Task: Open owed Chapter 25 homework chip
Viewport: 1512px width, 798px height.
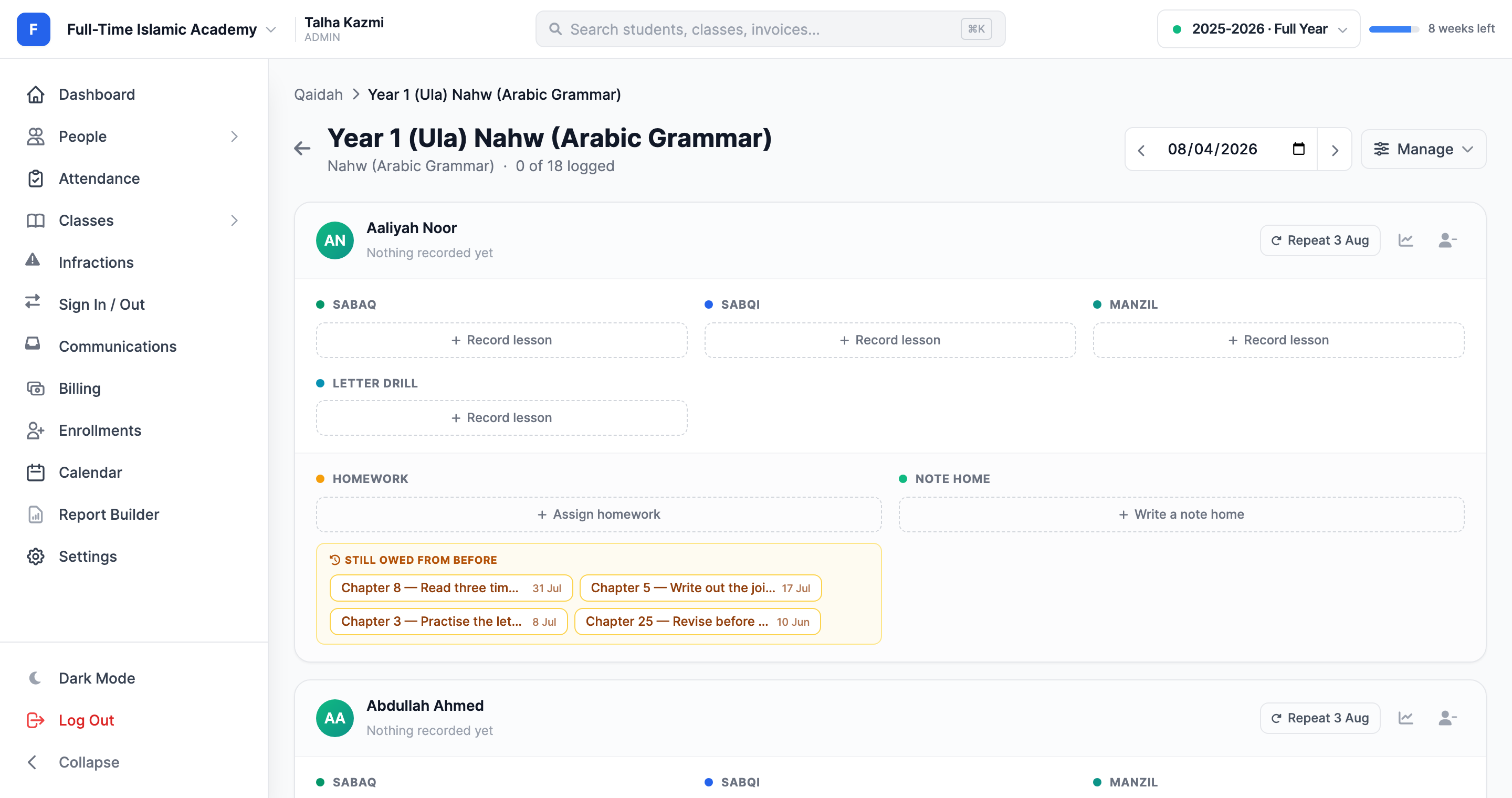Action: click(x=697, y=622)
